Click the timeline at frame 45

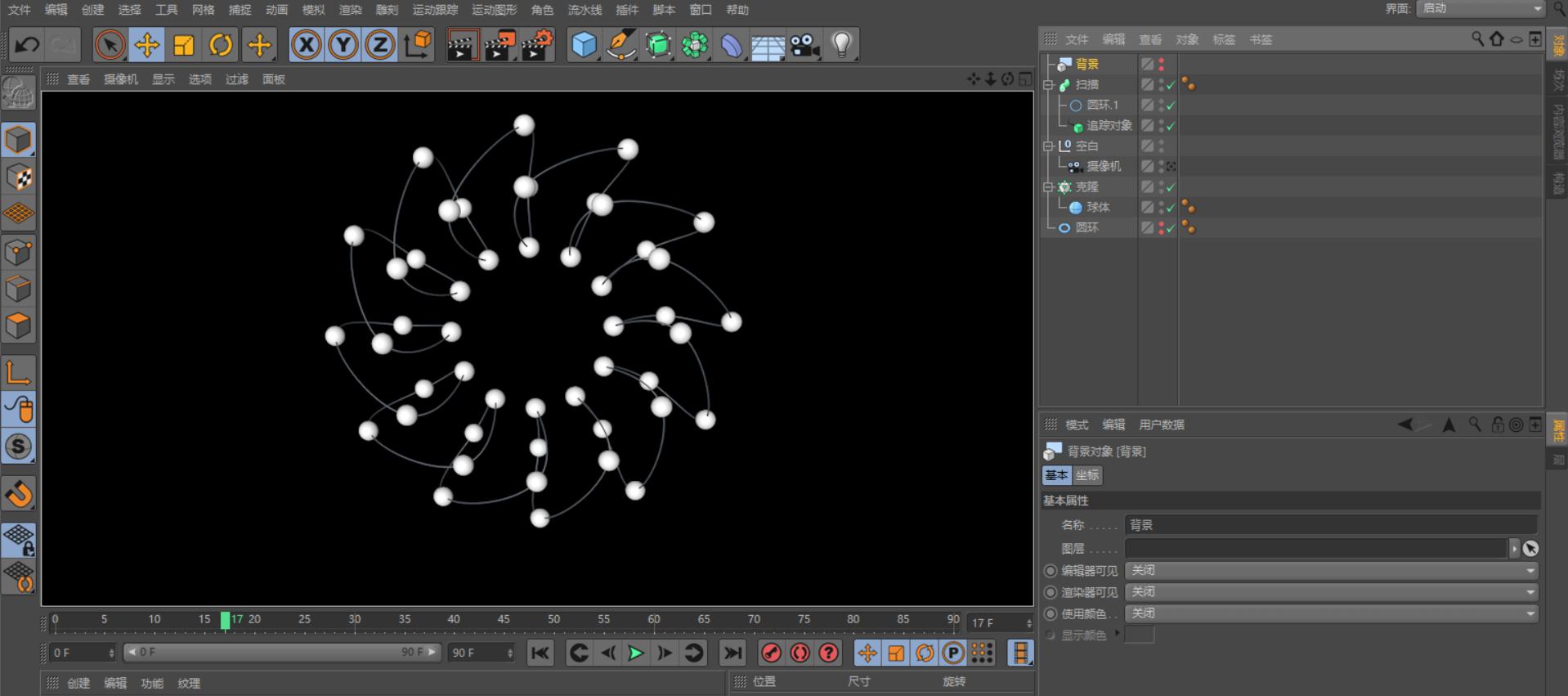pyautogui.click(x=504, y=622)
